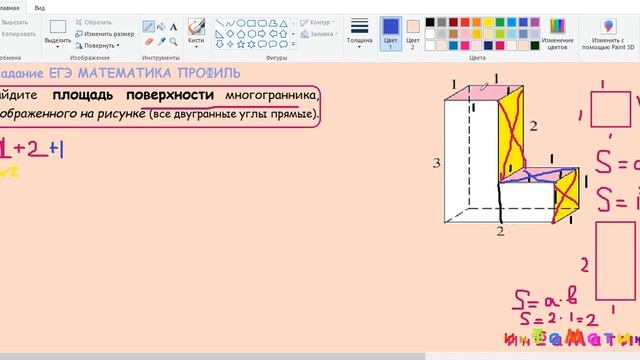640x360 pixels.
Task: Select the Color picker eyedropper tool
Action: pyautogui.click(x=162, y=41)
